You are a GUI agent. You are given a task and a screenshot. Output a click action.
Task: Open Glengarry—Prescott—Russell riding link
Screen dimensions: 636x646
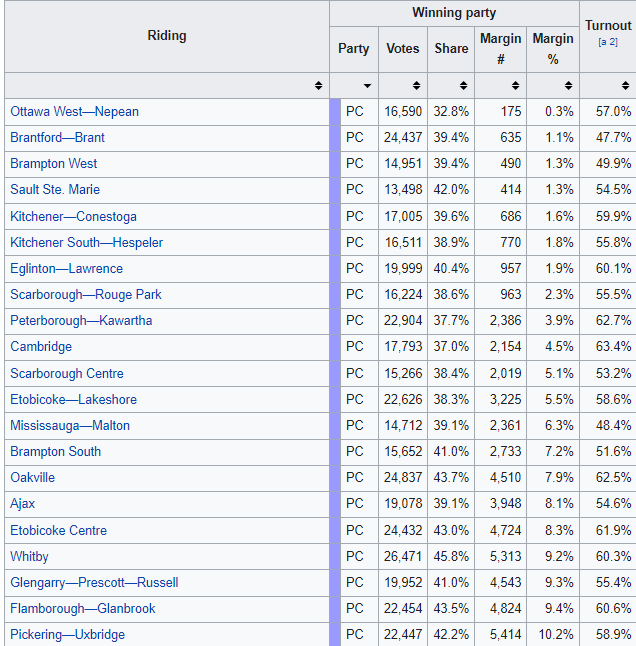(x=94, y=583)
